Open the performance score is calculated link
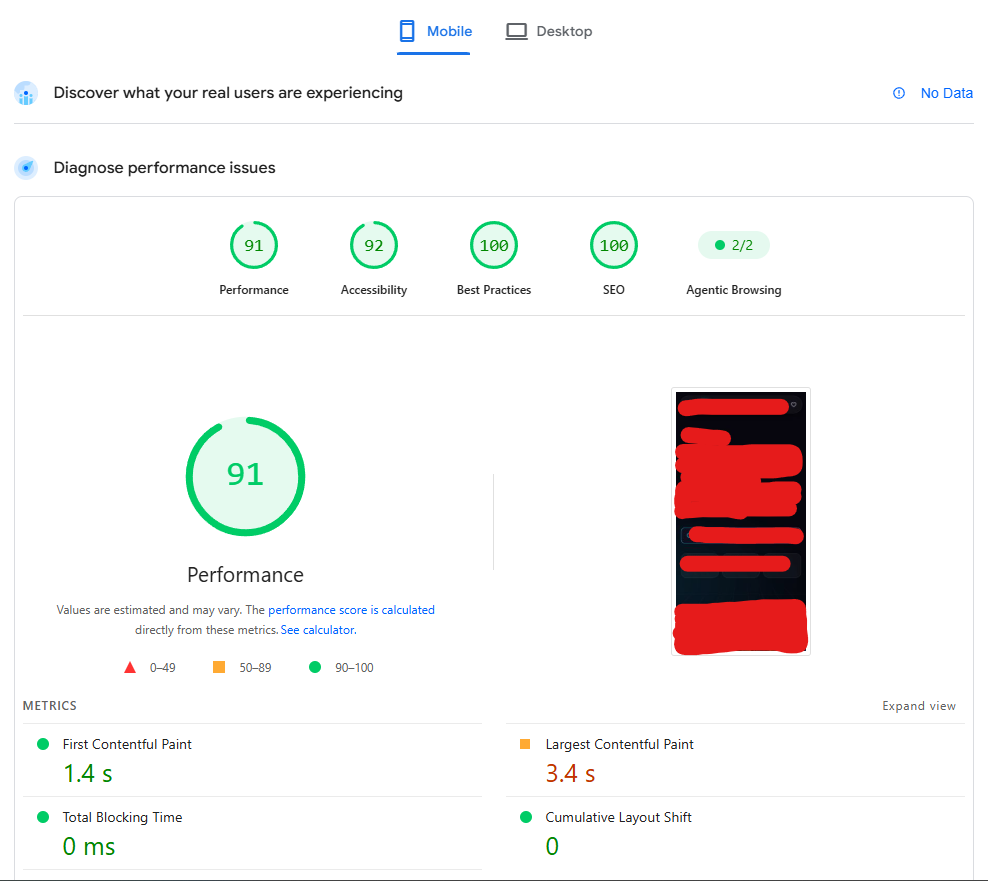This screenshot has width=988, height=881. [x=352, y=610]
